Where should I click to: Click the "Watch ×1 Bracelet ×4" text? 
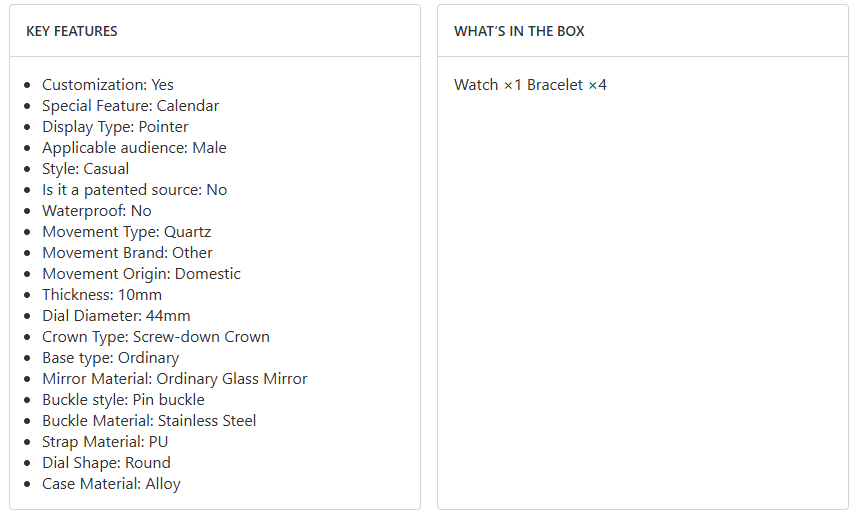click(x=530, y=85)
